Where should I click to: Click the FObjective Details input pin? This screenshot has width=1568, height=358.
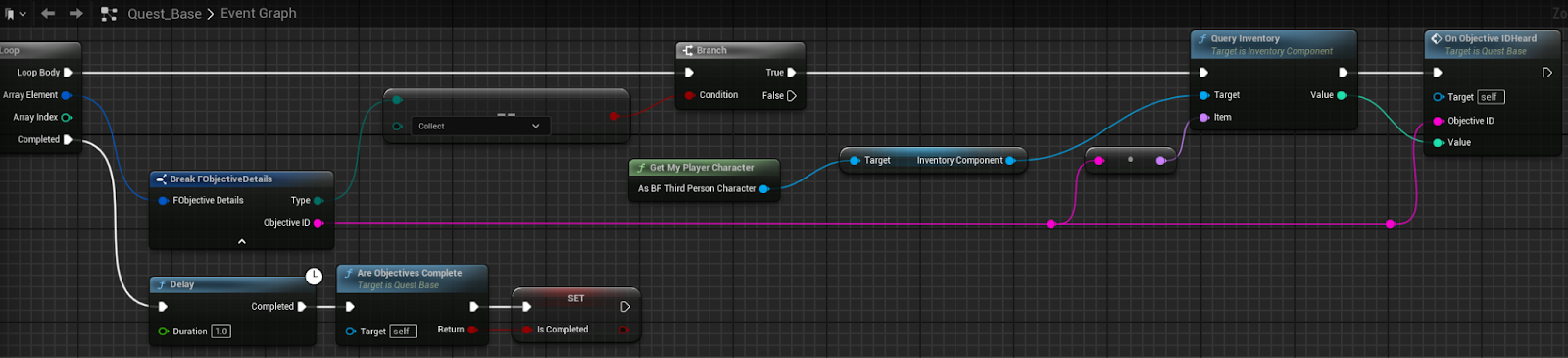click(x=163, y=200)
